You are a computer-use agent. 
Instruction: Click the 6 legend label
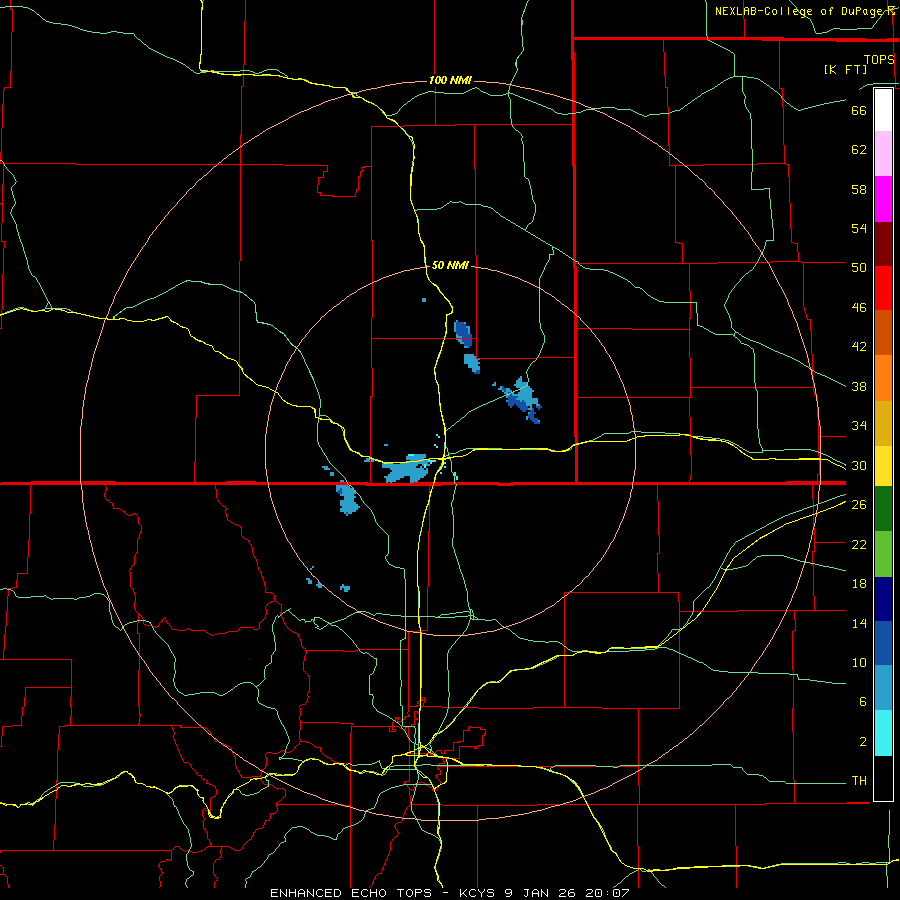pyautogui.click(x=862, y=701)
